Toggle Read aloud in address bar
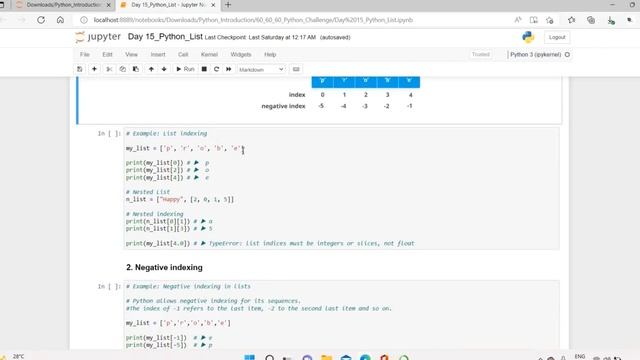 pos(518,20)
